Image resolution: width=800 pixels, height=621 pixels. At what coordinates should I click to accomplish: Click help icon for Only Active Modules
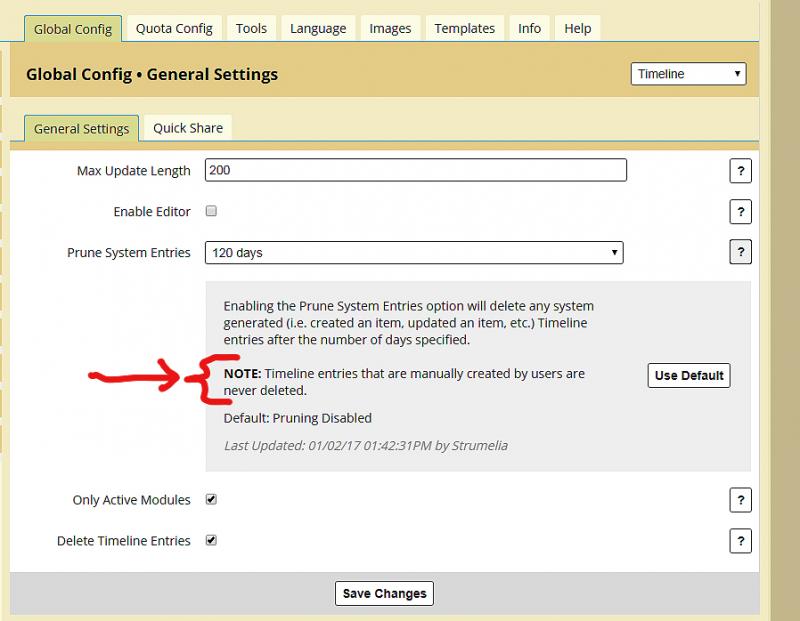click(x=740, y=501)
